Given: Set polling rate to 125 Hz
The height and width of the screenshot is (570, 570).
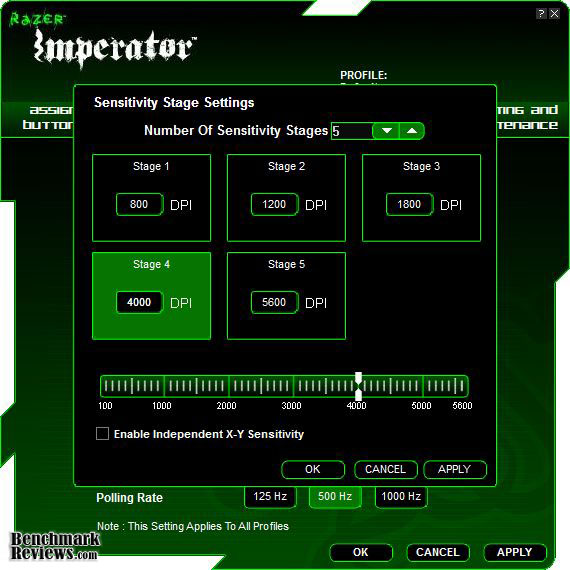Looking at the screenshot, I should click(x=270, y=497).
